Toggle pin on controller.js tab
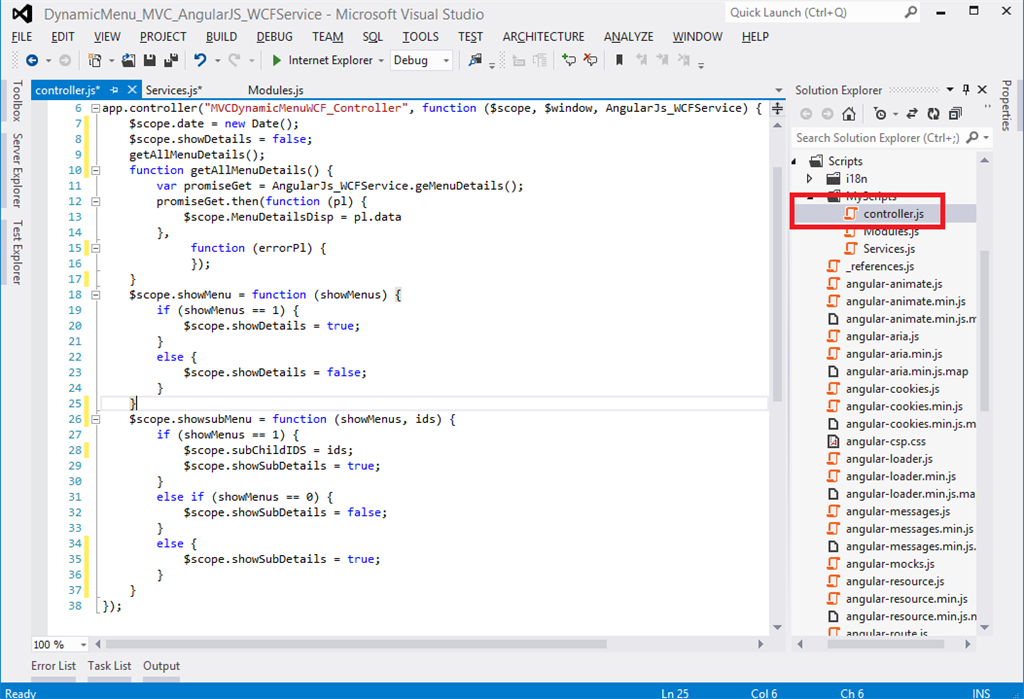The height and width of the screenshot is (699, 1024). click(114, 90)
